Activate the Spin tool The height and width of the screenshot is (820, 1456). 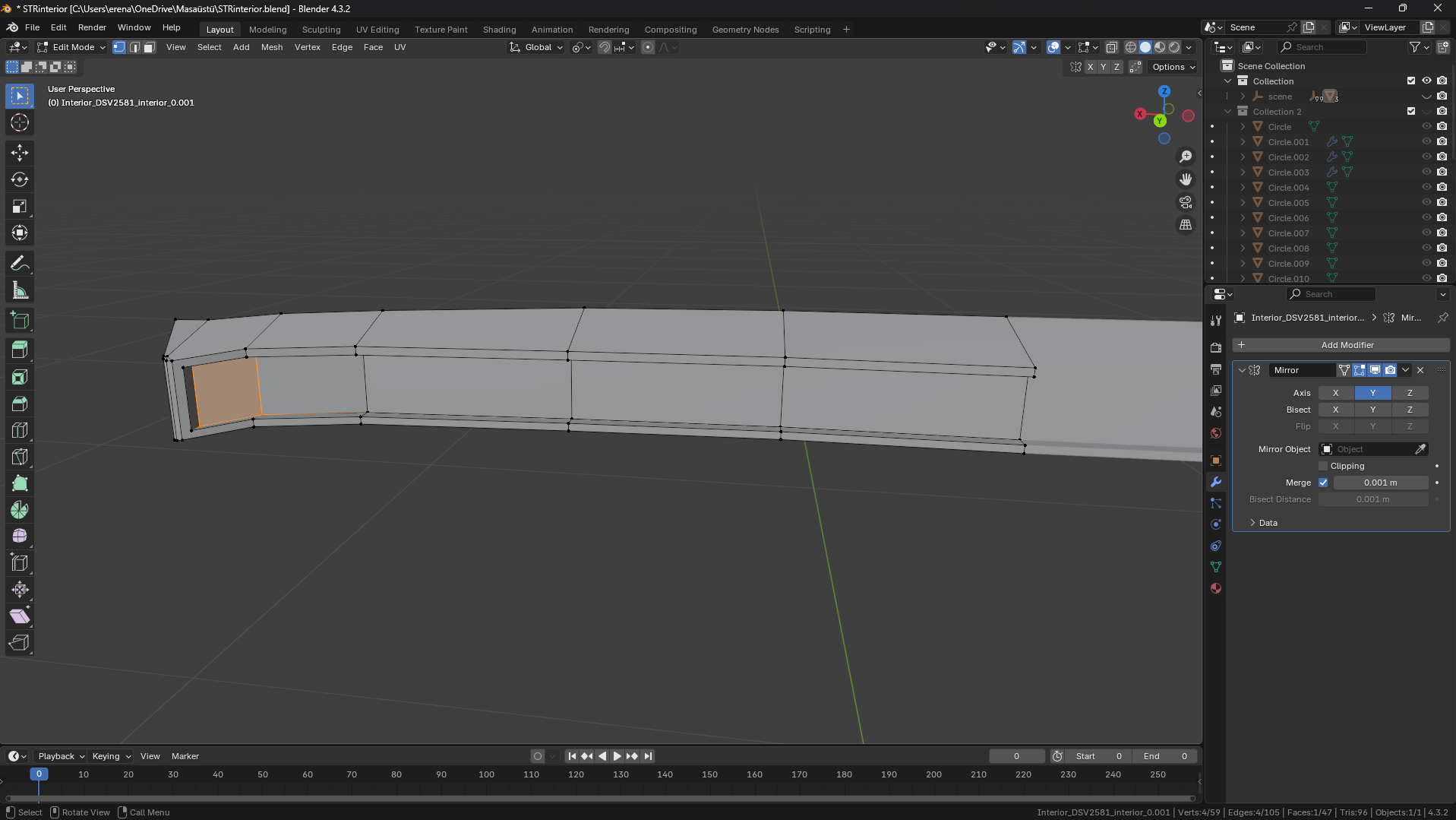coord(20,510)
